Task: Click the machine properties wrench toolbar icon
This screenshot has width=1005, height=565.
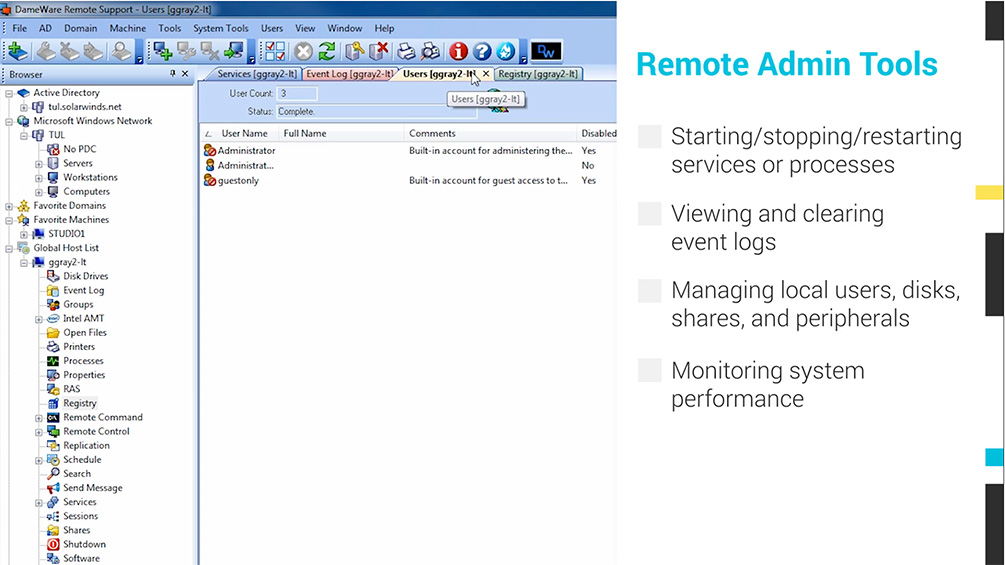Action: point(187,51)
